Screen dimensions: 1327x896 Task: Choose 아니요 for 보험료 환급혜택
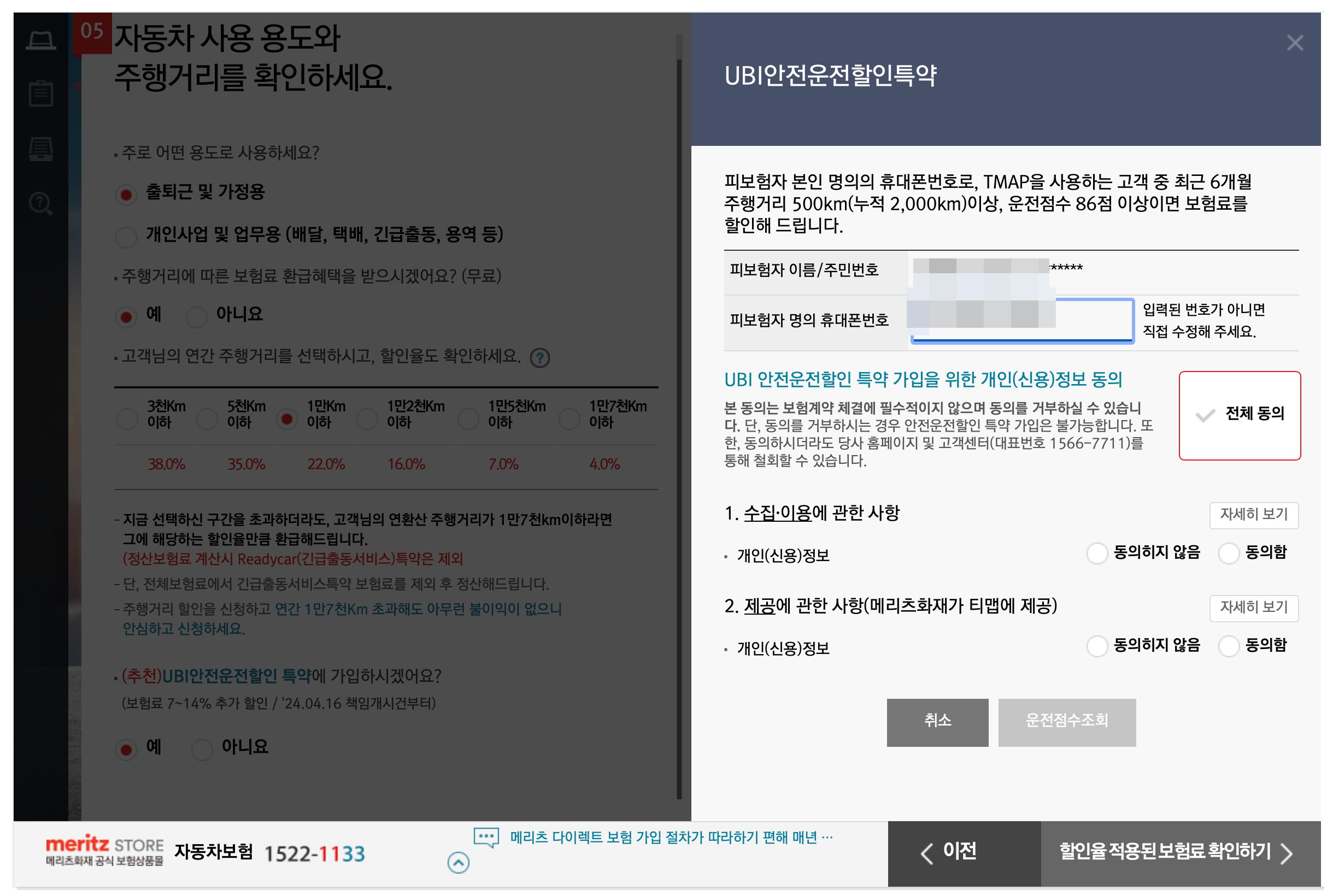click(x=196, y=317)
